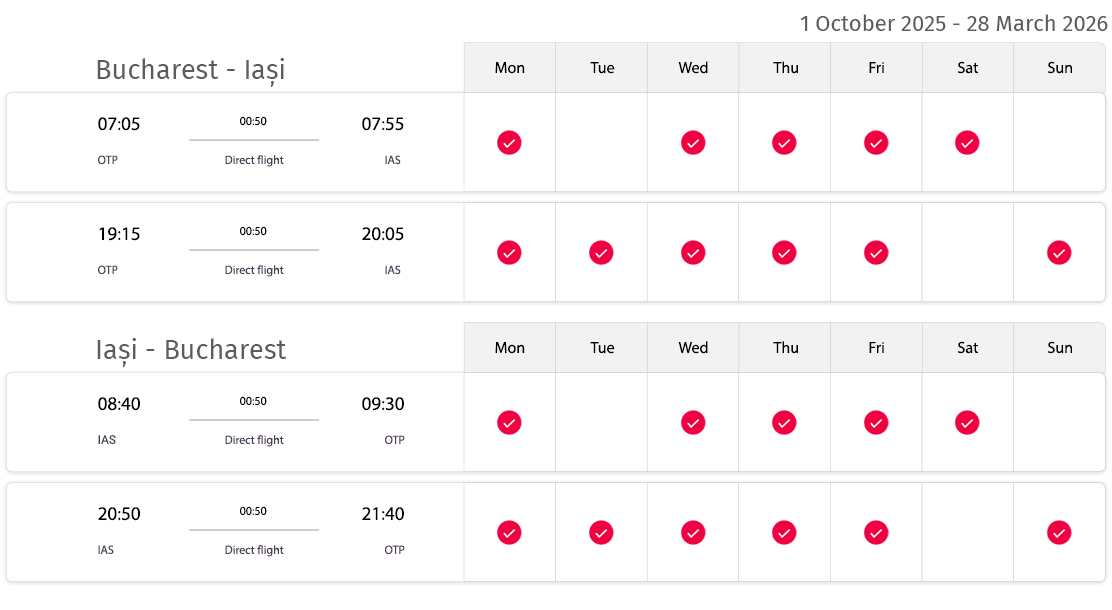1112x610 pixels.
Task: Click Tuesday checkmark for 20:50 Iași departure
Action: [x=601, y=533]
